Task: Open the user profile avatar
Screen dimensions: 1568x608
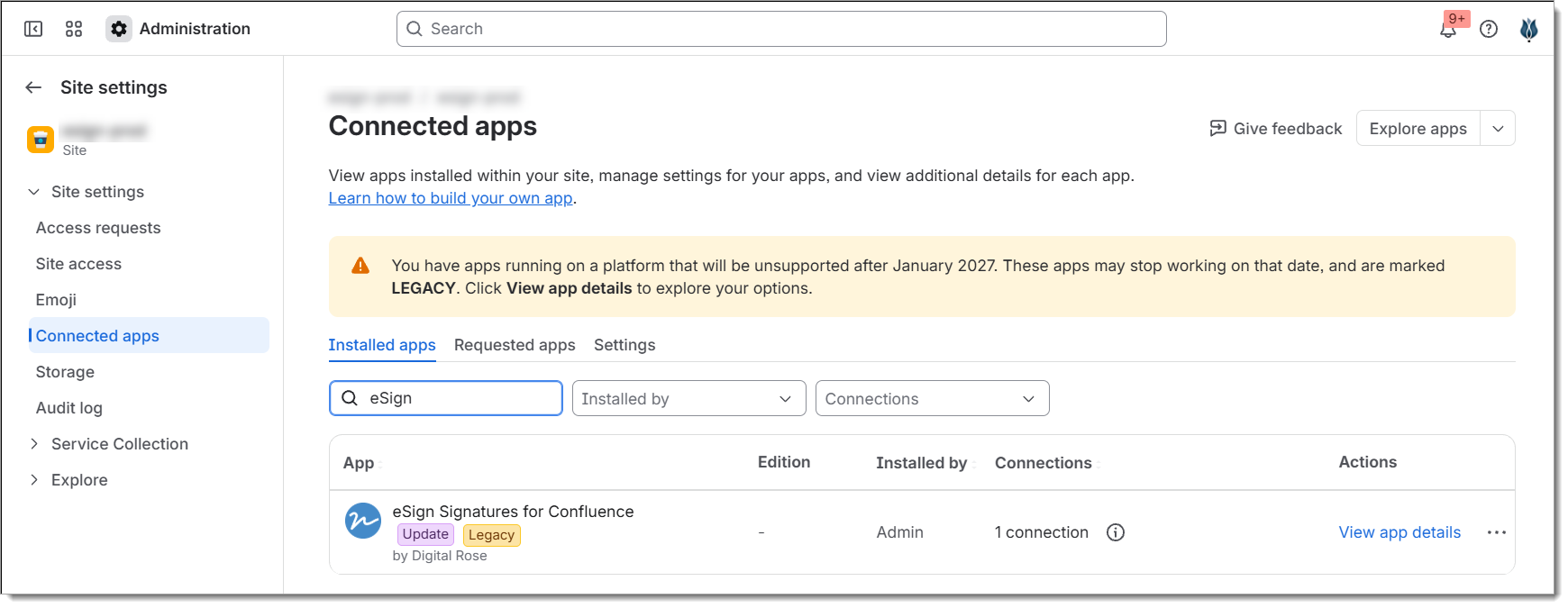Action: pos(1529,29)
